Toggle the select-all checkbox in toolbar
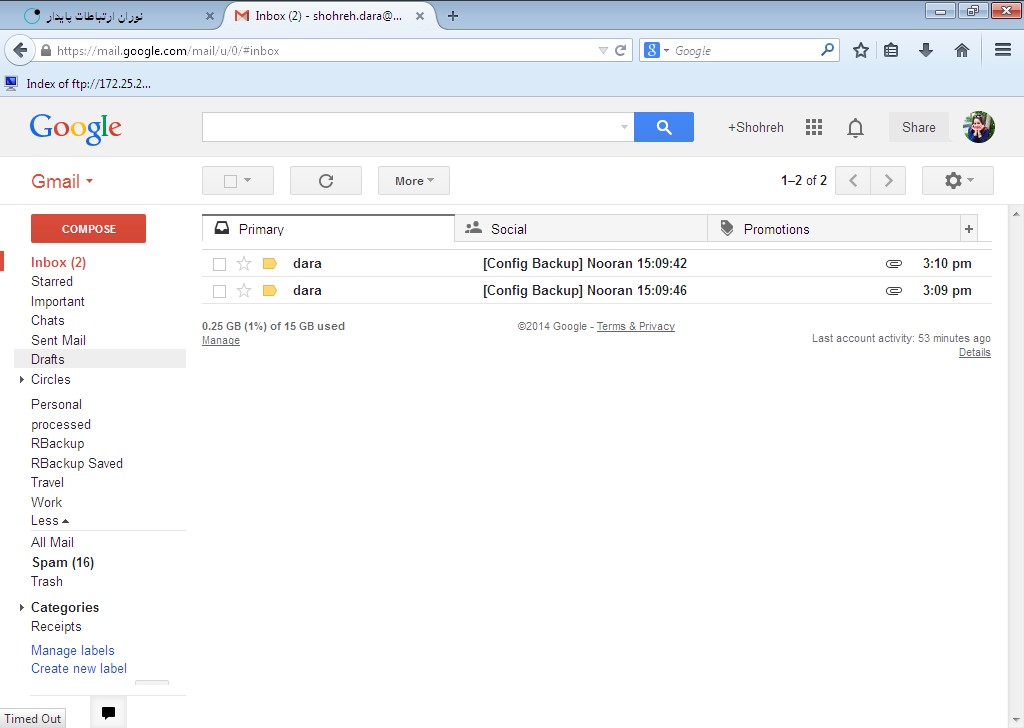 click(230, 181)
